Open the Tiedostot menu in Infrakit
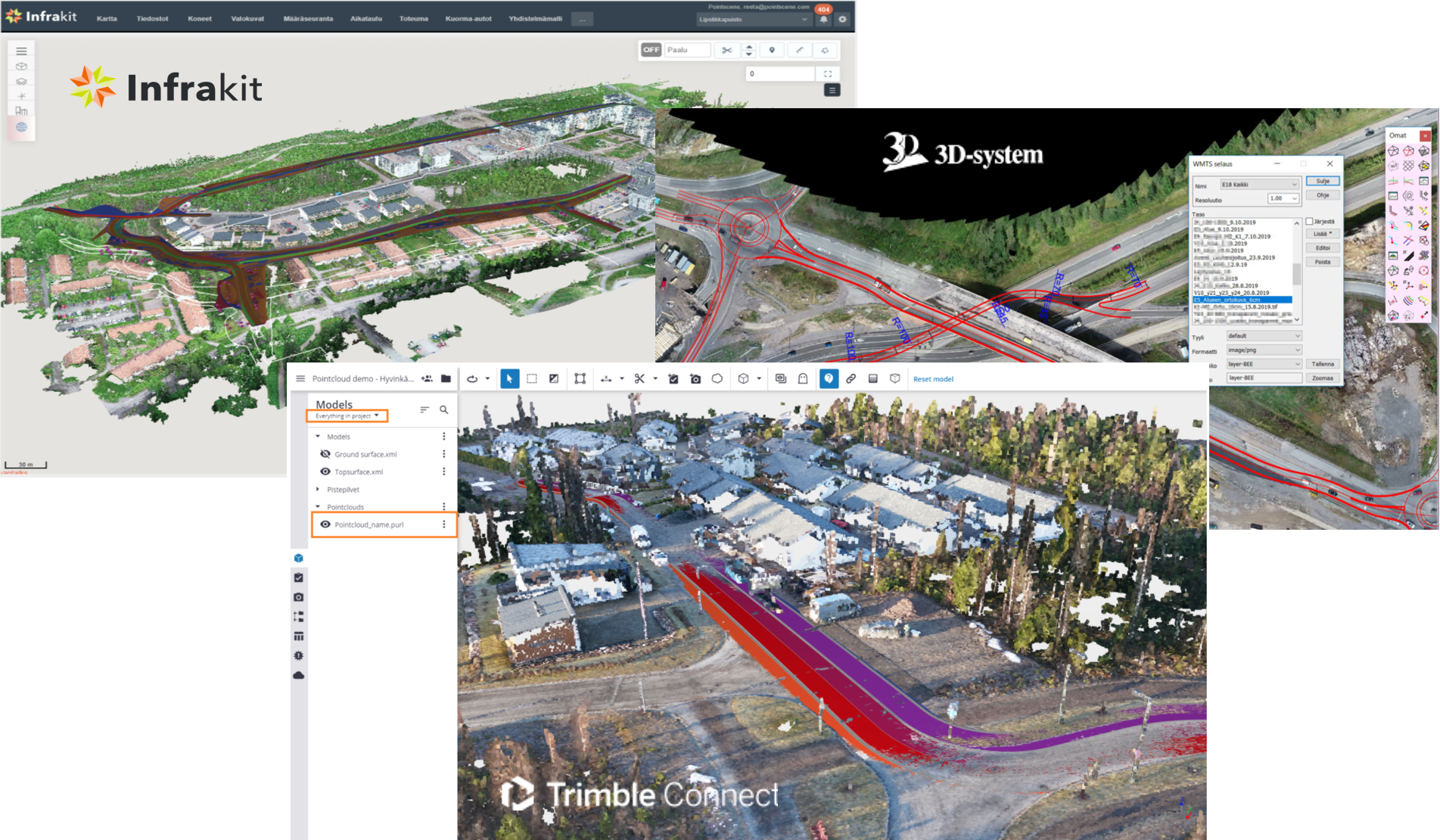This screenshot has width=1440, height=840. pos(153,19)
